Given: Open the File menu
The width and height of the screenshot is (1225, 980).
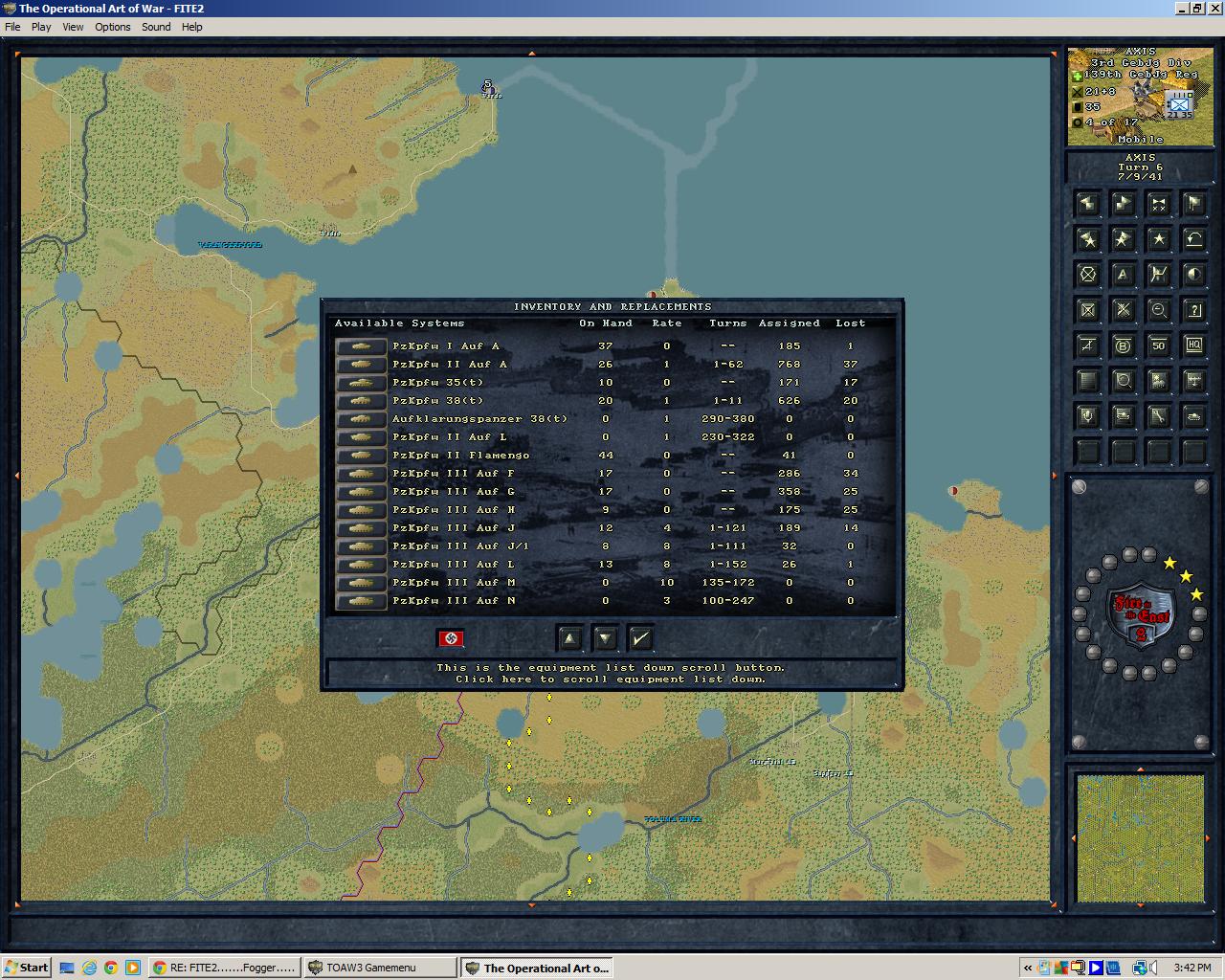Looking at the screenshot, I should 12,27.
